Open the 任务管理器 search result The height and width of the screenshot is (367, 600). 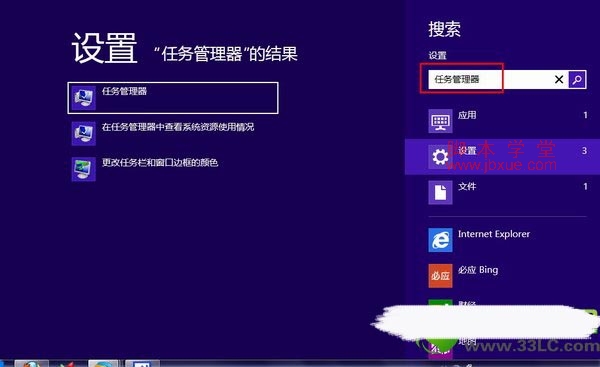[173, 98]
